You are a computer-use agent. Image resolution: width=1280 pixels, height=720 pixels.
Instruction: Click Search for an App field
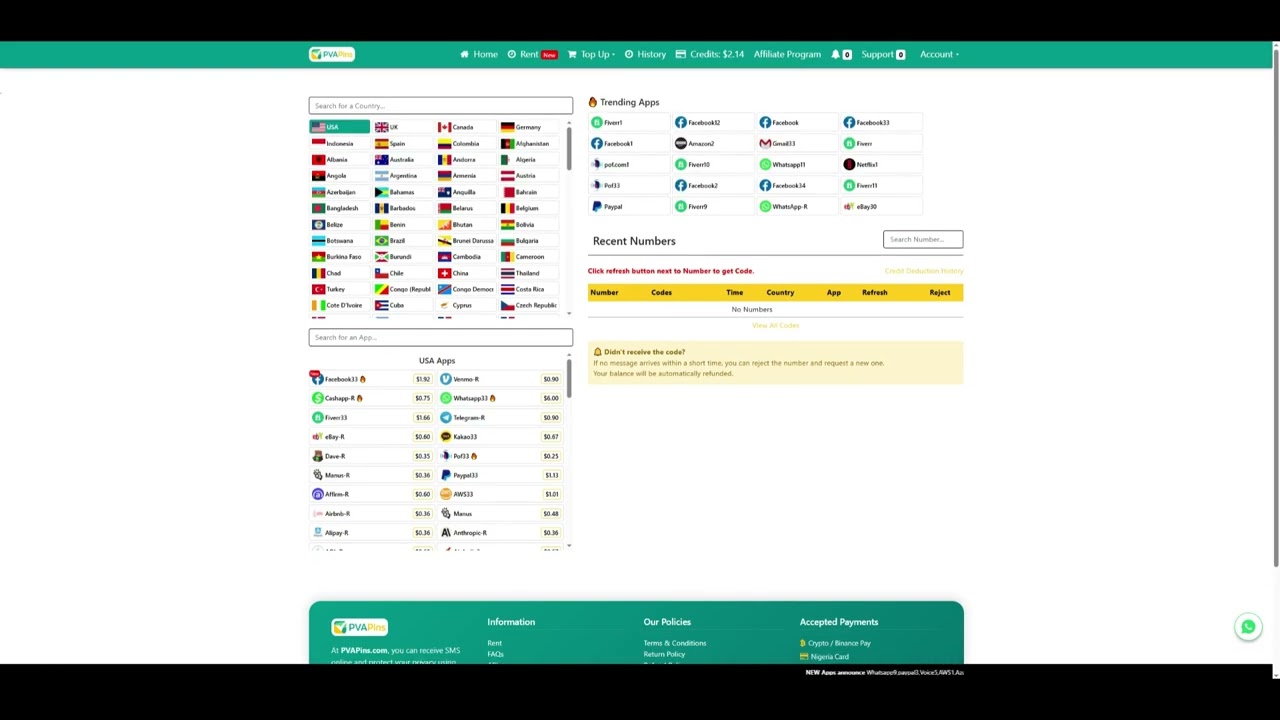441,337
